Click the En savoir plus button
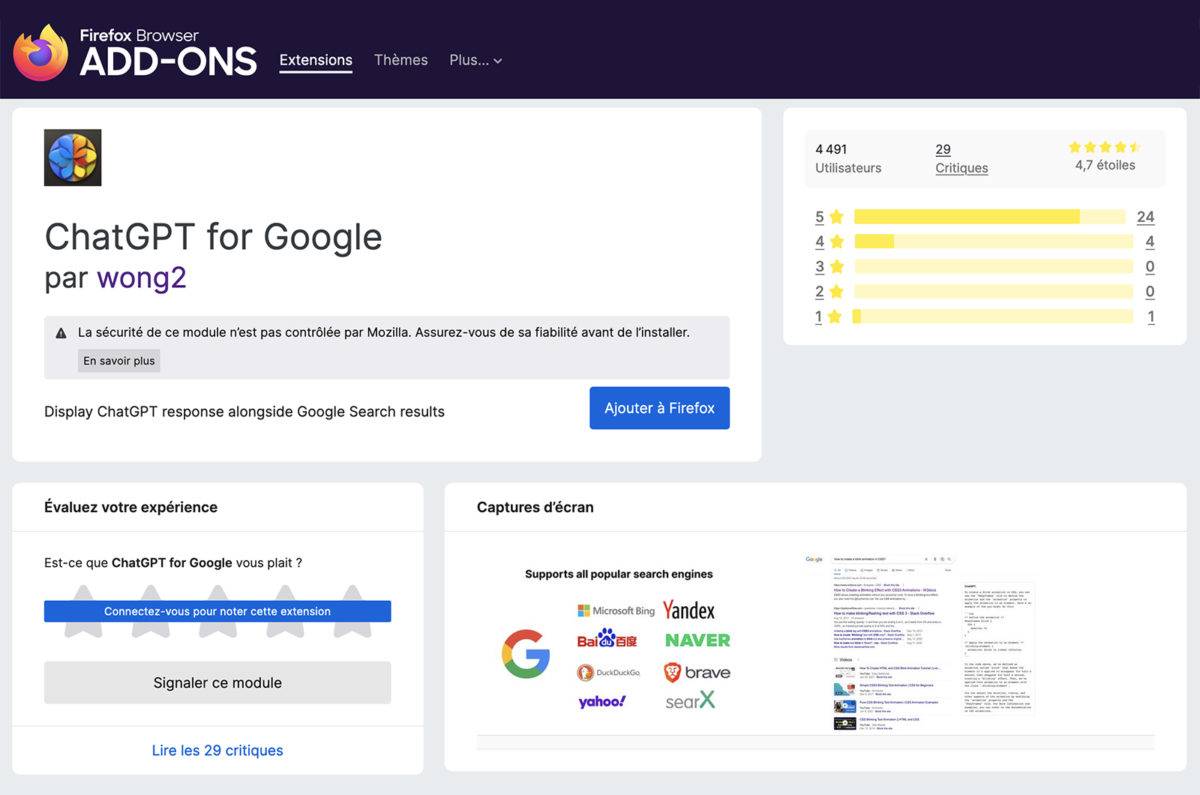The height and width of the screenshot is (795, 1200). [119, 361]
